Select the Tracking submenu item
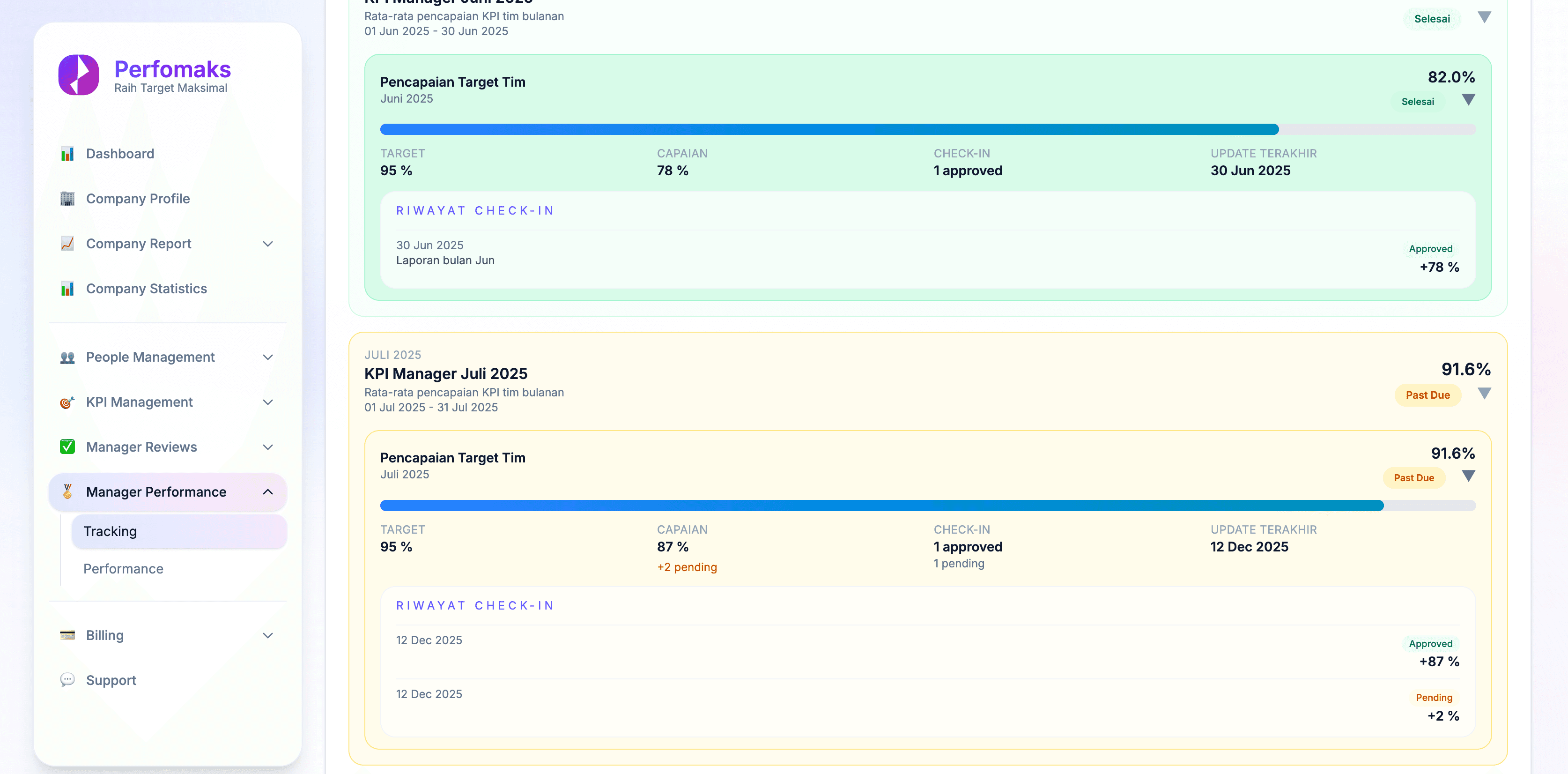The height and width of the screenshot is (774, 1568). click(110, 531)
